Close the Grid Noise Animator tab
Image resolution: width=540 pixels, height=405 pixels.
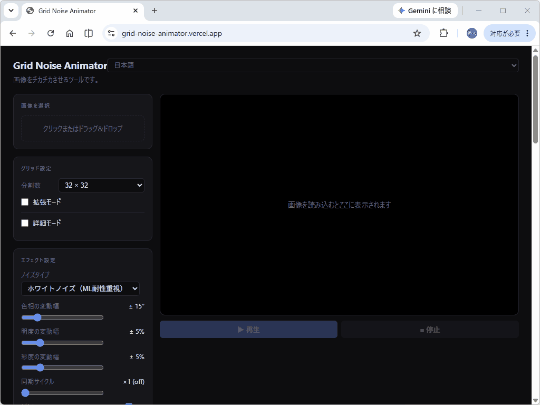pos(135,11)
